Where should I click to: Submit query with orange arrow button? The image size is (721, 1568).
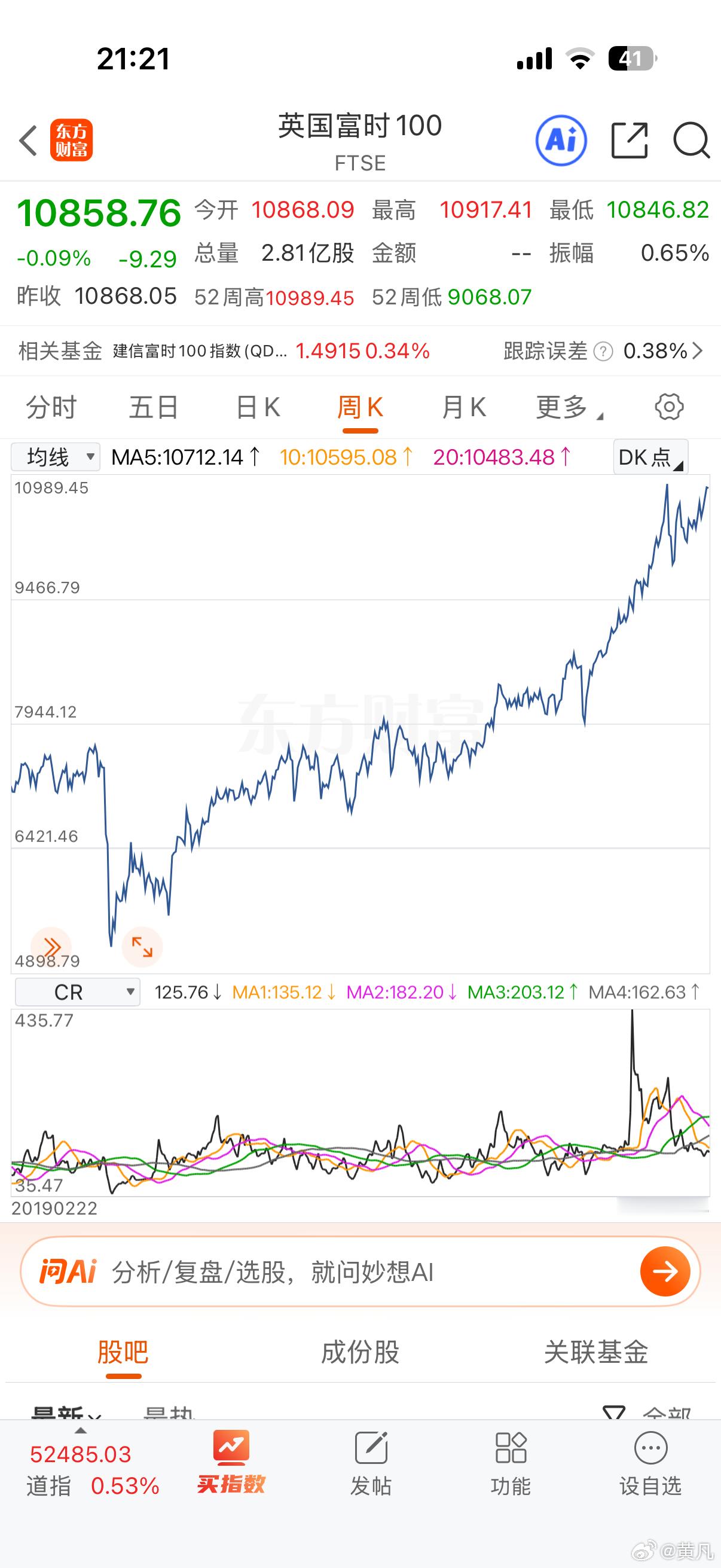[x=665, y=1271]
